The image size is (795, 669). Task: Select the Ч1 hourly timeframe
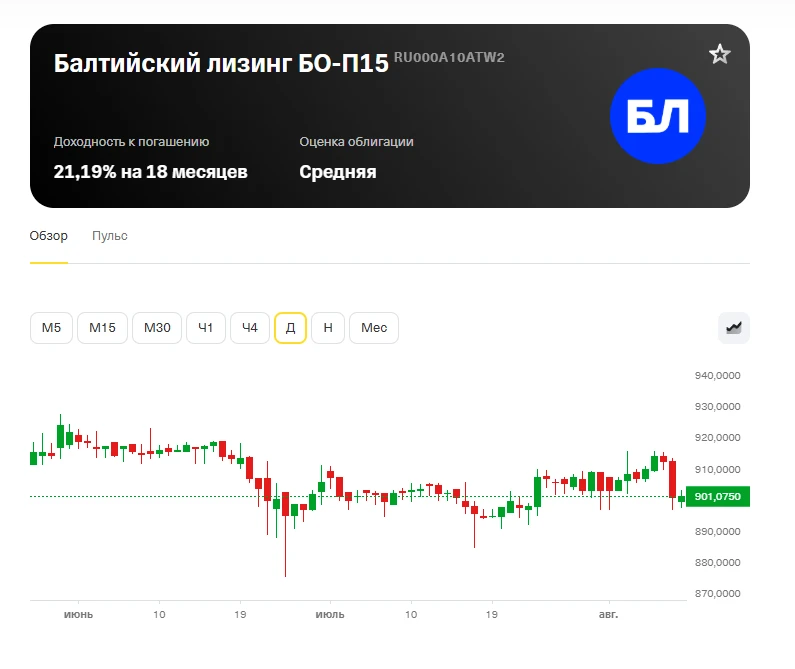pos(205,328)
